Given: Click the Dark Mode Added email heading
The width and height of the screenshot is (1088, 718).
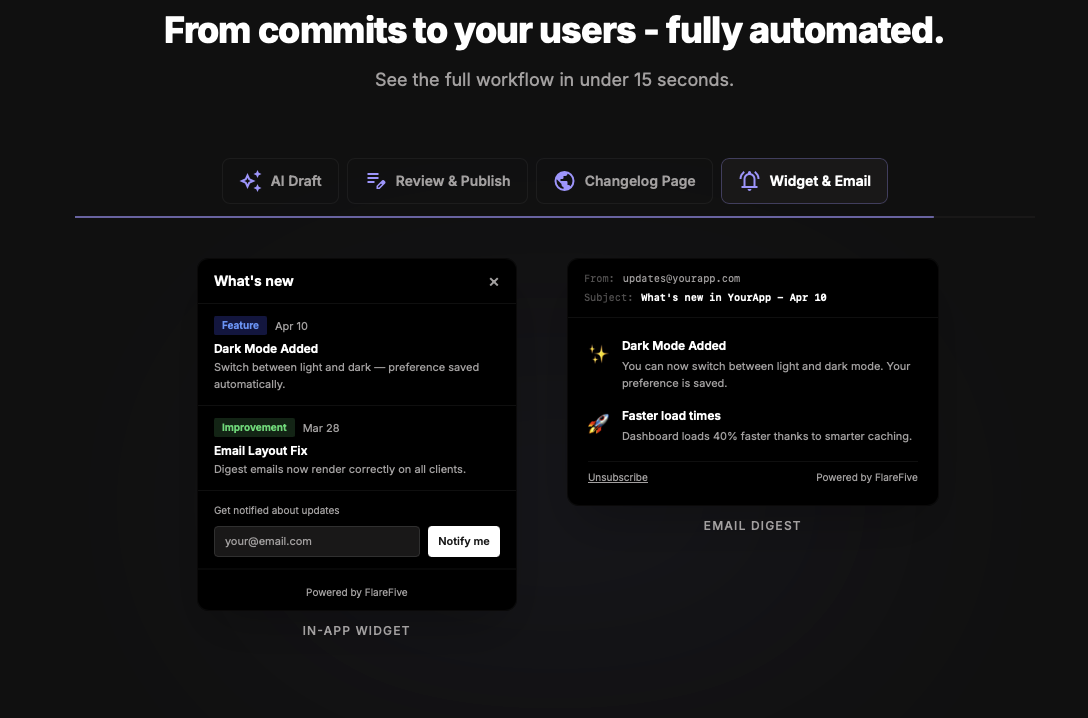Looking at the screenshot, I should [674, 346].
